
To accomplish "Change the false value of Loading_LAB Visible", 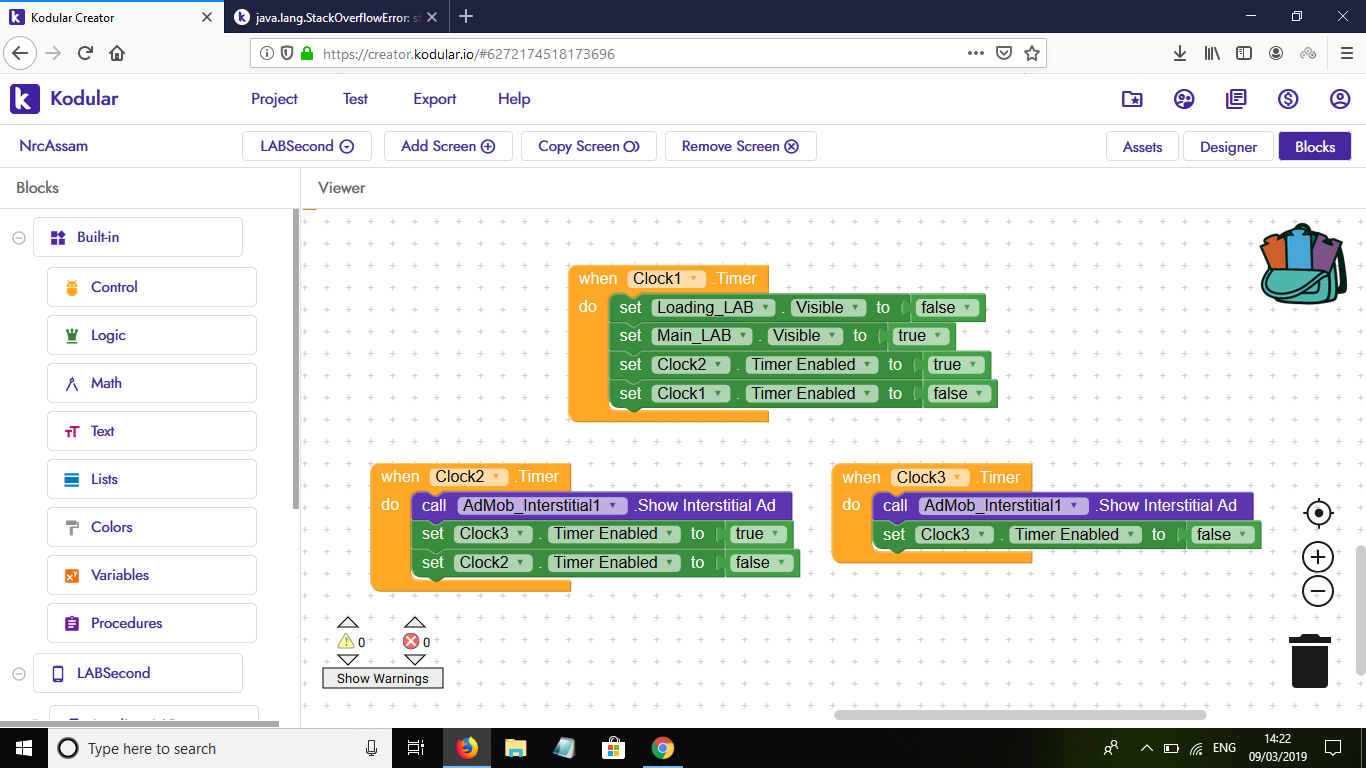I will coord(943,308).
